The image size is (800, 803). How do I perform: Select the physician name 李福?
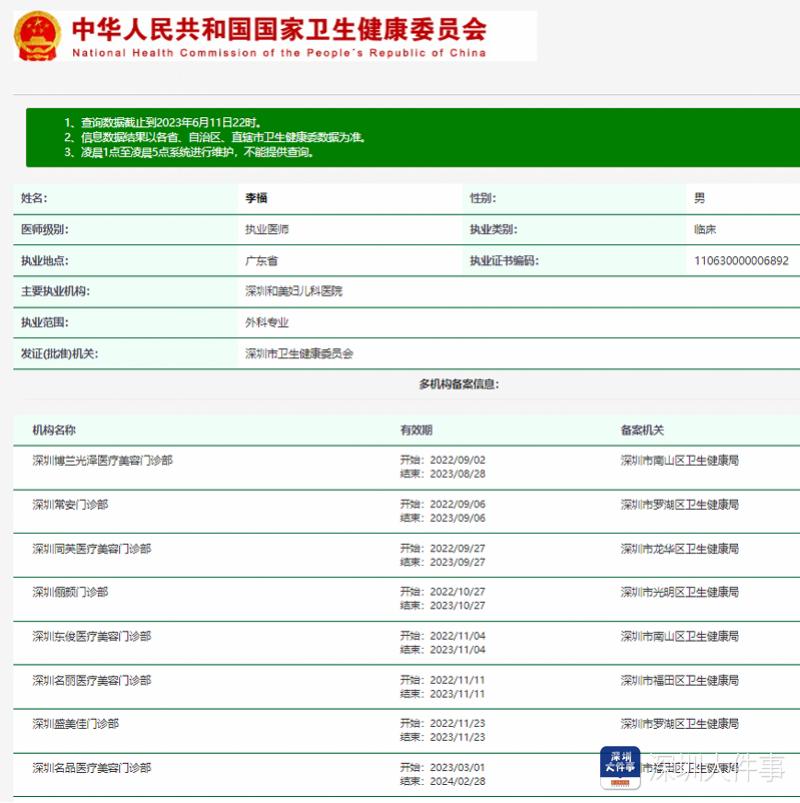(248, 197)
